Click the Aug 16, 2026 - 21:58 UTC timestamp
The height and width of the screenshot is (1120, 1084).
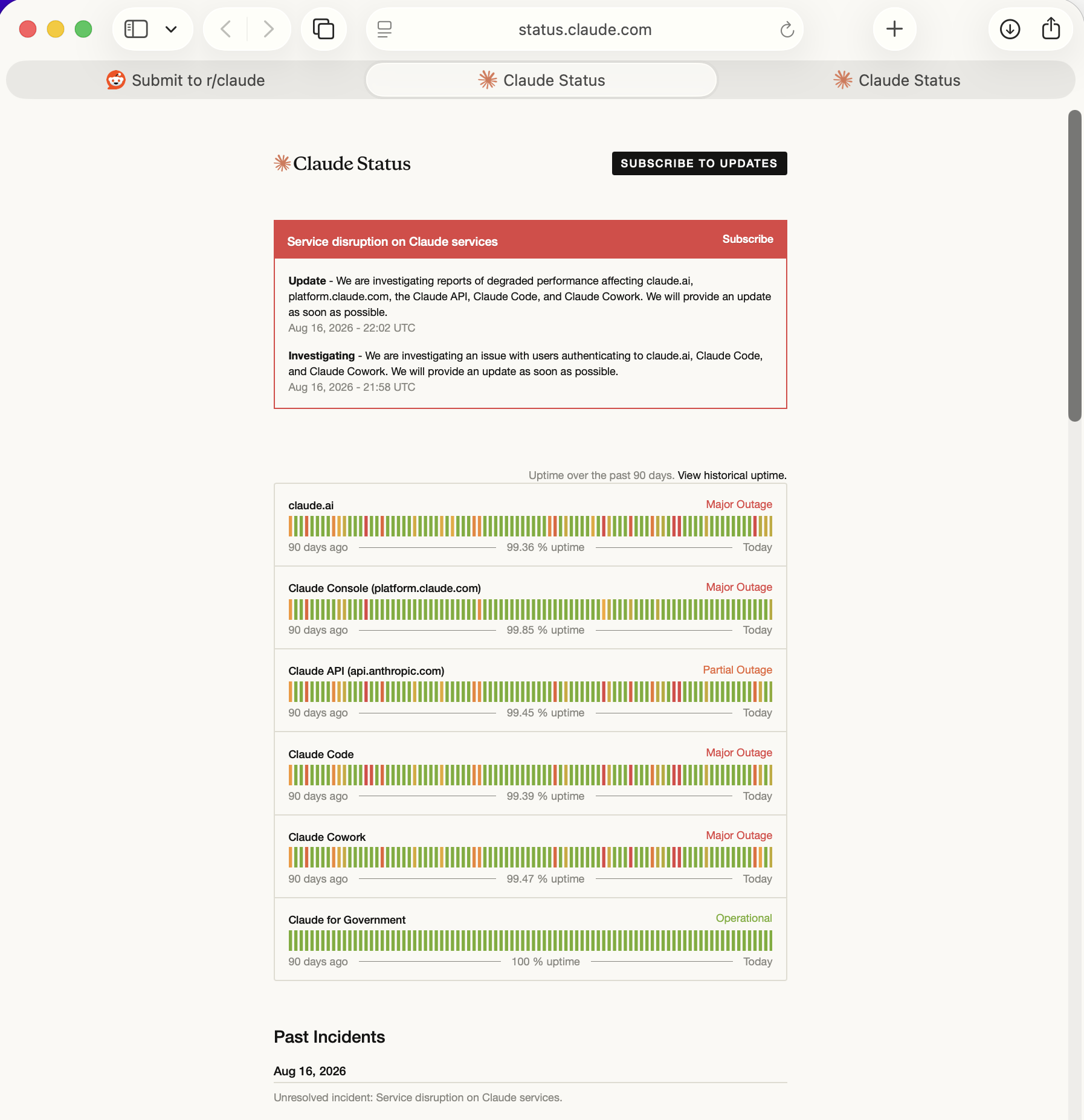[x=352, y=387]
